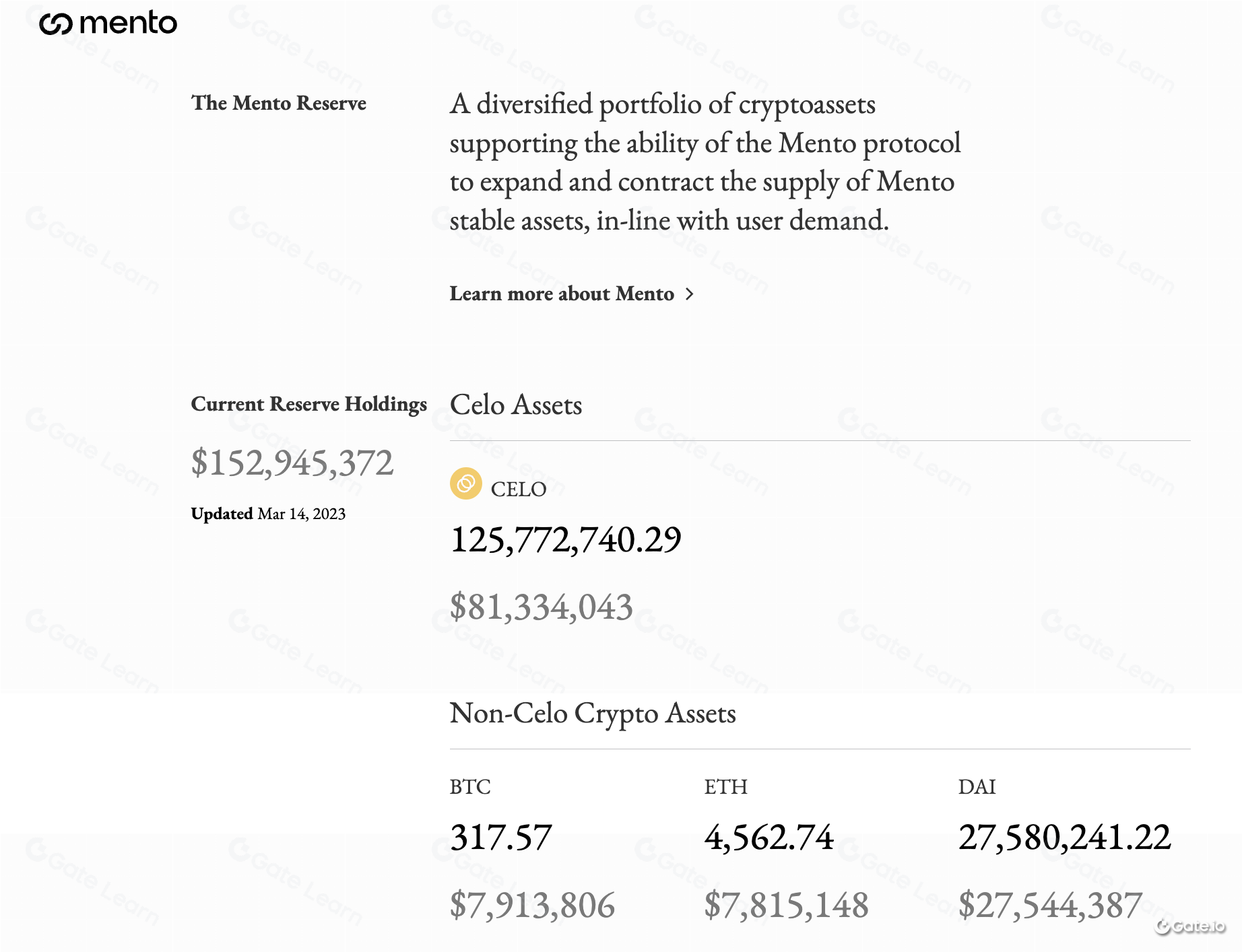Click the BTC column label
This screenshot has height=952, width=1242.
[470, 786]
